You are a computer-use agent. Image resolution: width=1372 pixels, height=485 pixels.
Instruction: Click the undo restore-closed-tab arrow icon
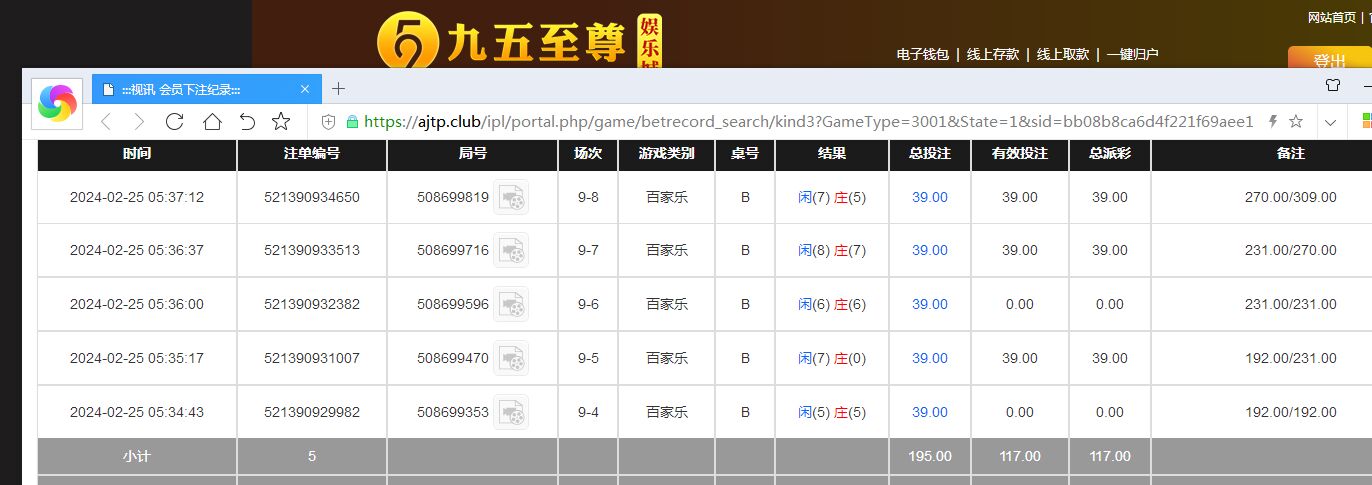247,122
